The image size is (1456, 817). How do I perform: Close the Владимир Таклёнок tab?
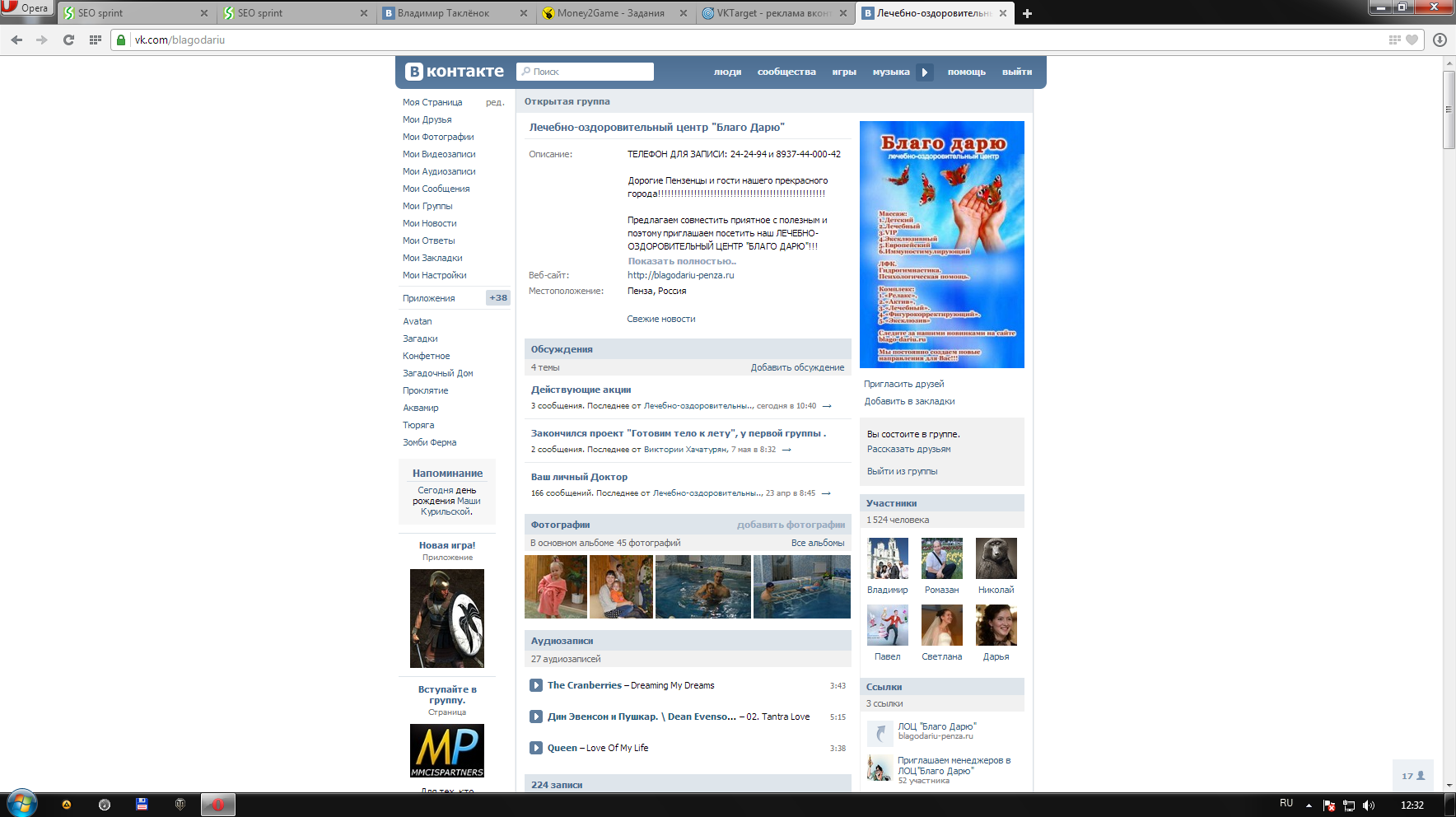pos(524,13)
